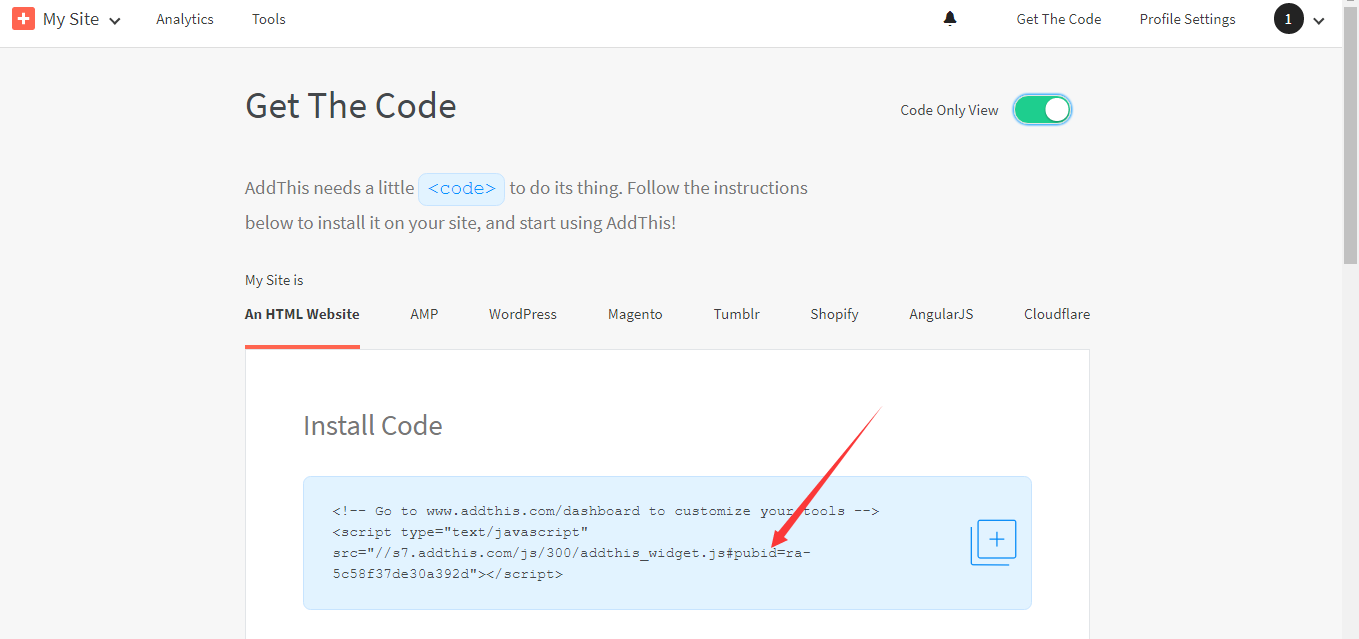The width and height of the screenshot is (1359, 639).
Task: Switch to the AngularJS tab
Action: click(x=941, y=314)
